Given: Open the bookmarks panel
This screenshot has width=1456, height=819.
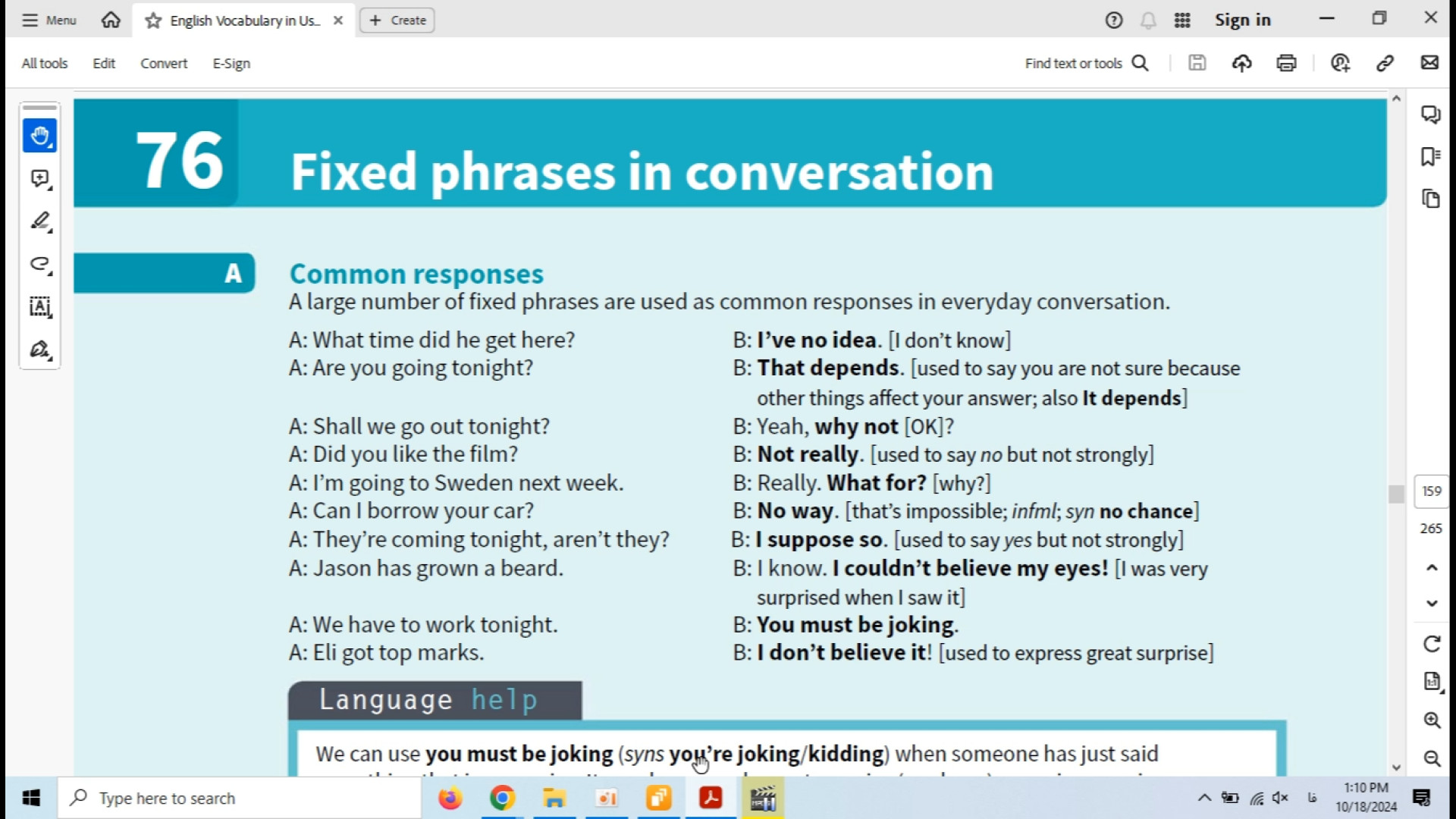Looking at the screenshot, I should coord(1430,157).
